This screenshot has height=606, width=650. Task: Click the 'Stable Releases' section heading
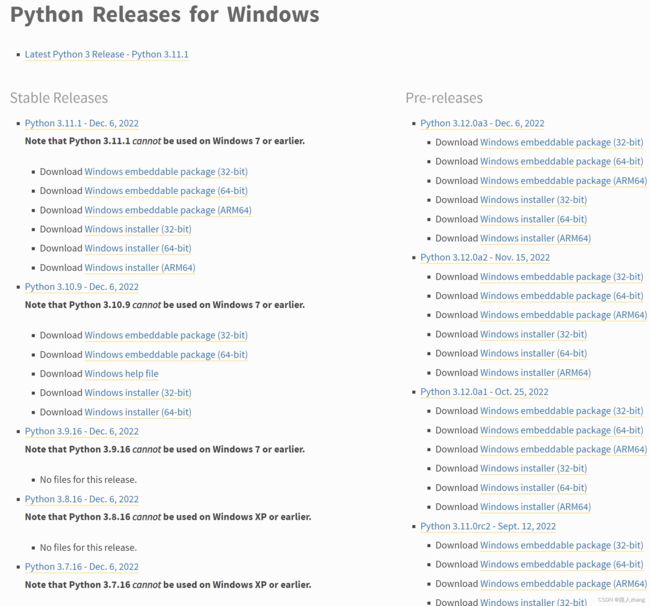tap(59, 98)
